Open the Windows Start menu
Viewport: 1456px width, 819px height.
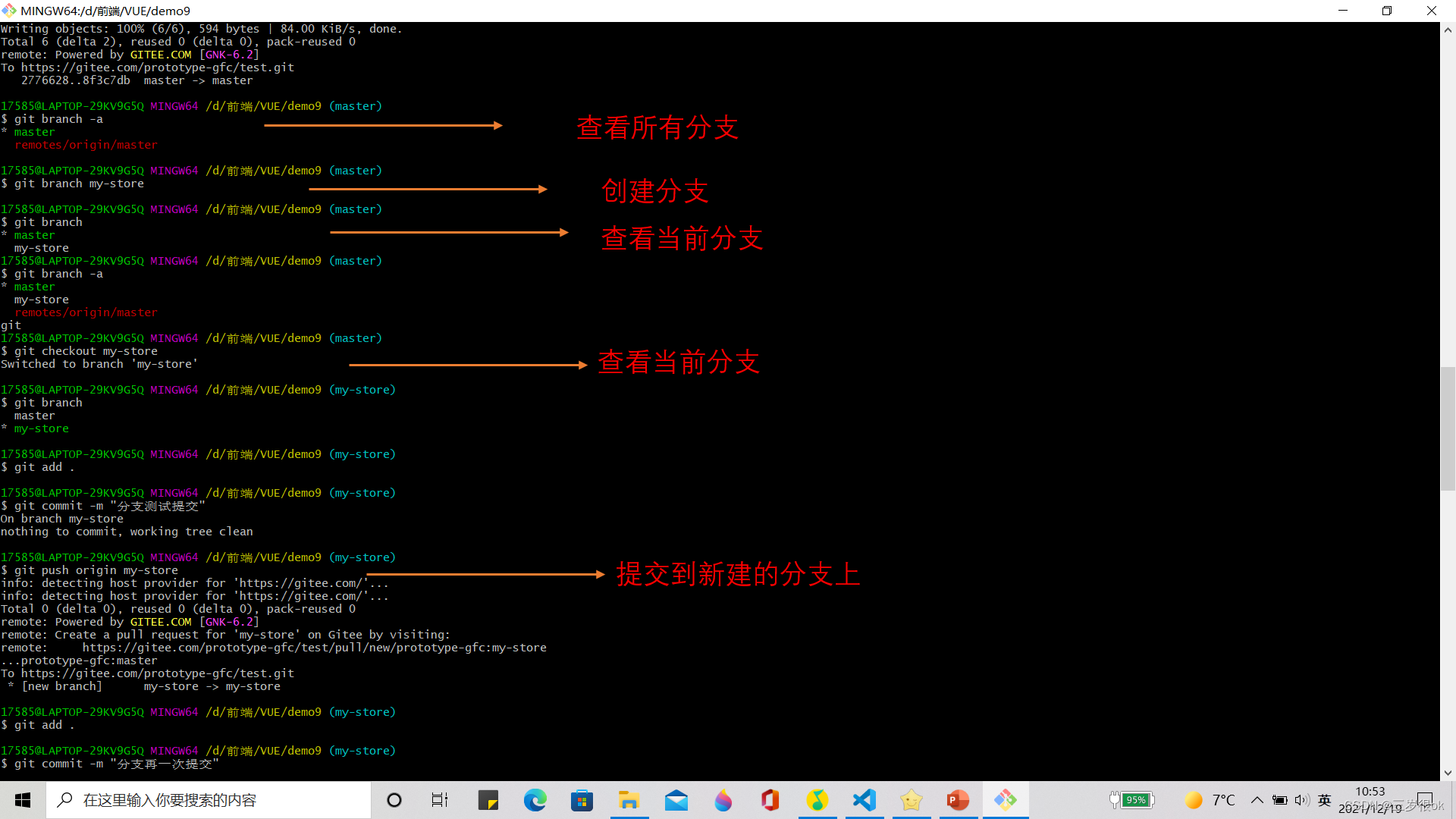23,800
